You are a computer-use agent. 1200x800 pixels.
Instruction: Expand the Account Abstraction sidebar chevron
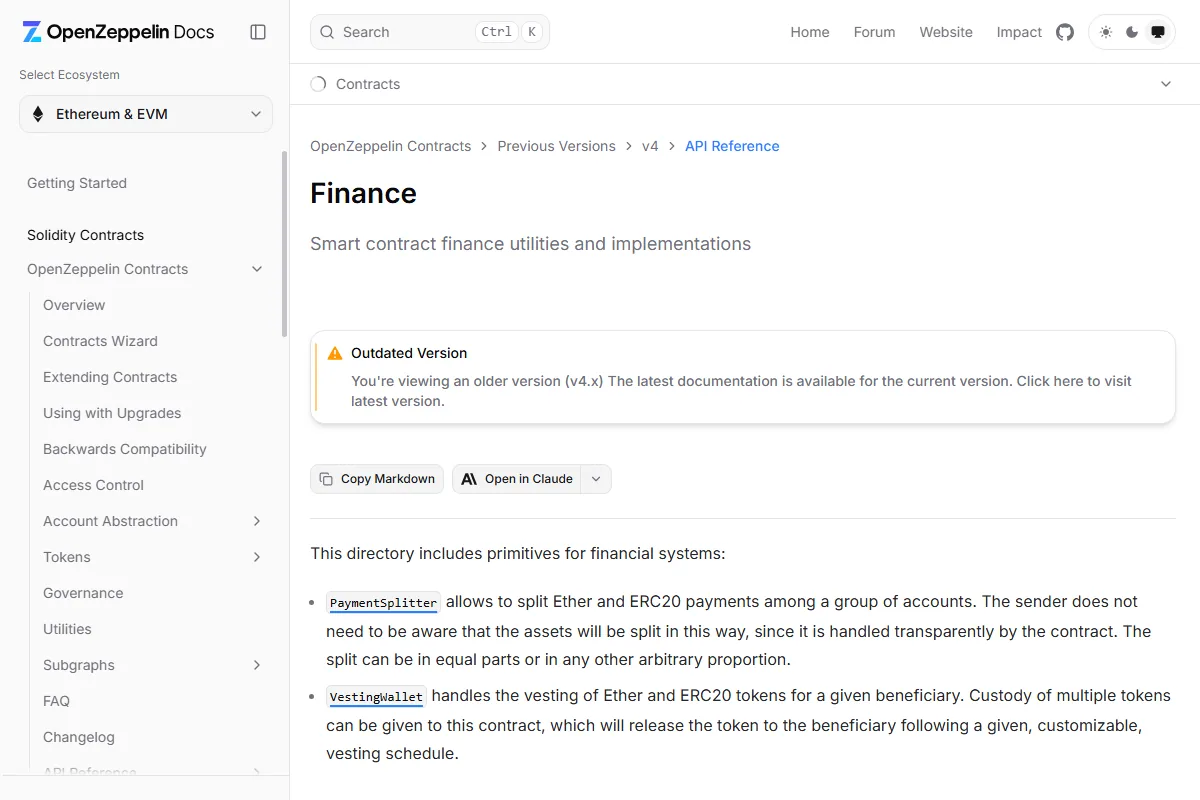pyautogui.click(x=257, y=521)
